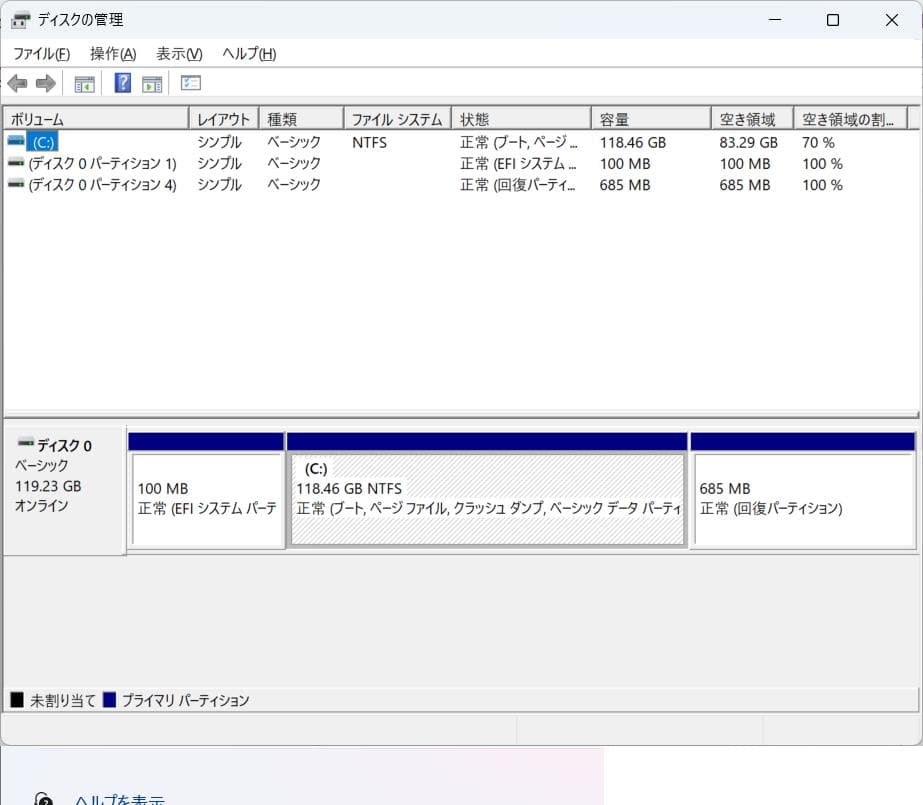Viewport: 923px width, 805px height.
Task: Click the ヘルプを表示 link
Action: (x=120, y=798)
